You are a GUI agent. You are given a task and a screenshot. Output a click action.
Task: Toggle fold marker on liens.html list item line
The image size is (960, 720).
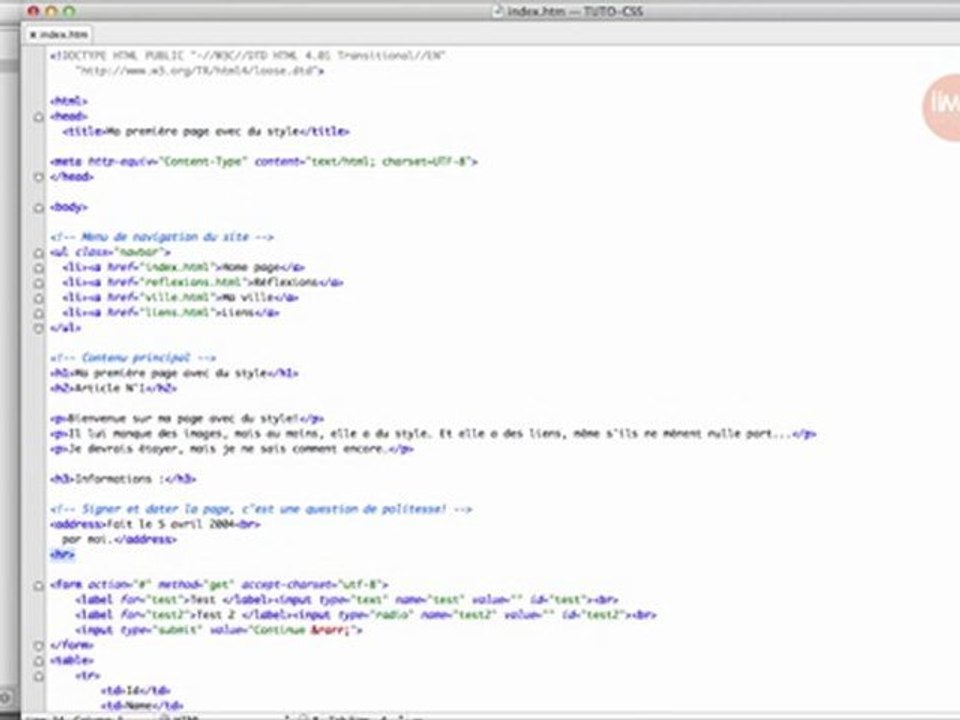pos(39,313)
